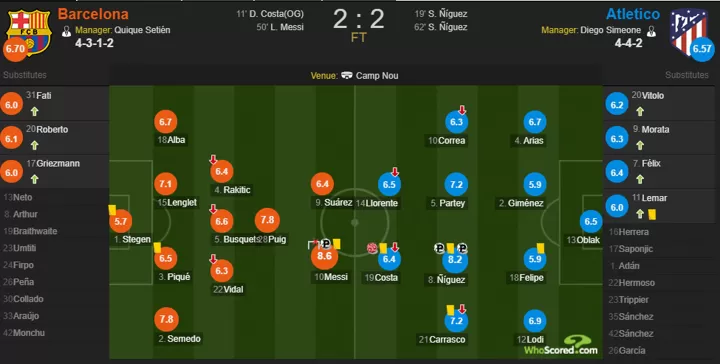Click the substitution arrow above Rakitic

point(213,160)
